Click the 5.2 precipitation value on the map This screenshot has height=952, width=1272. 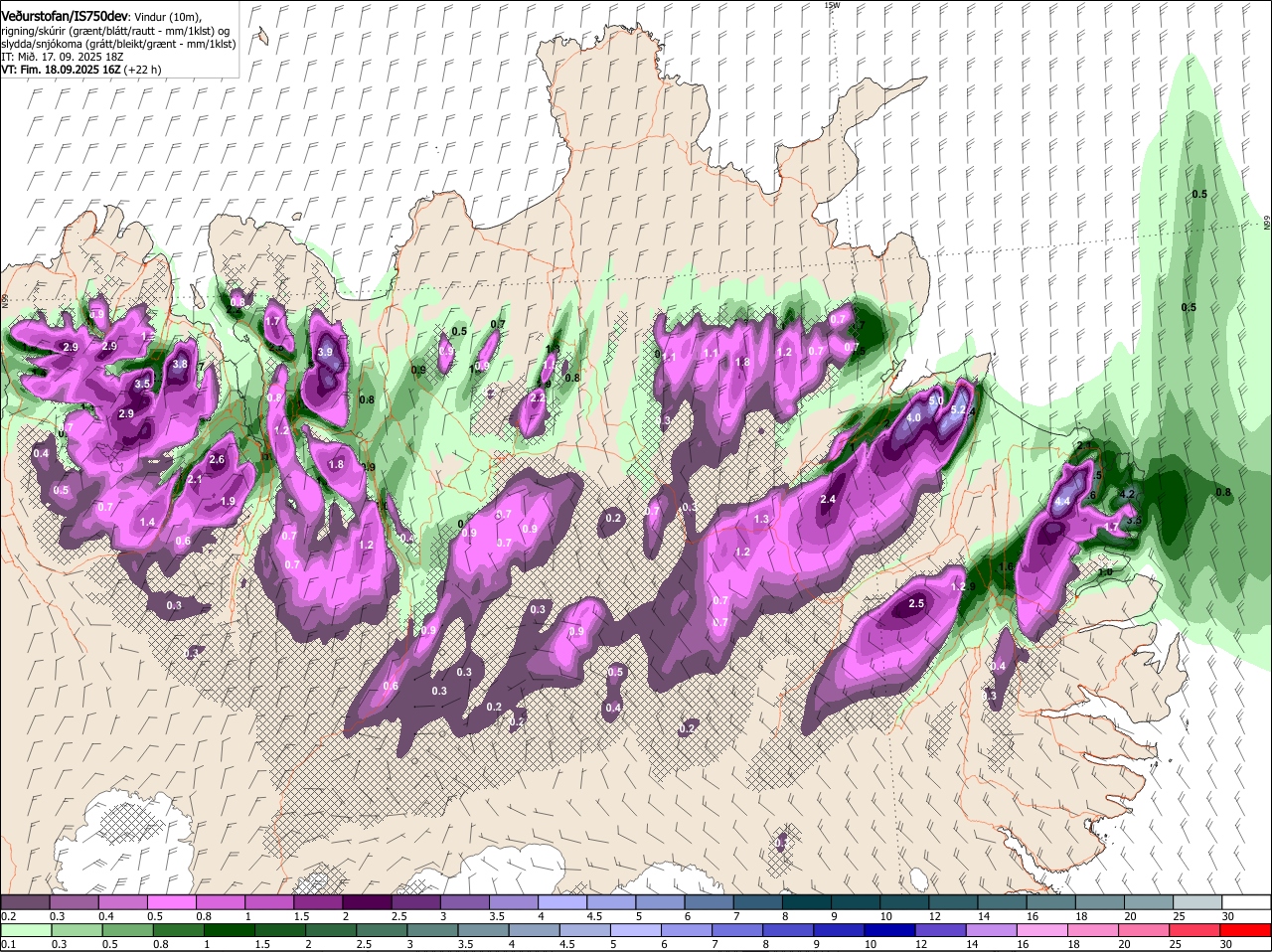960,409
